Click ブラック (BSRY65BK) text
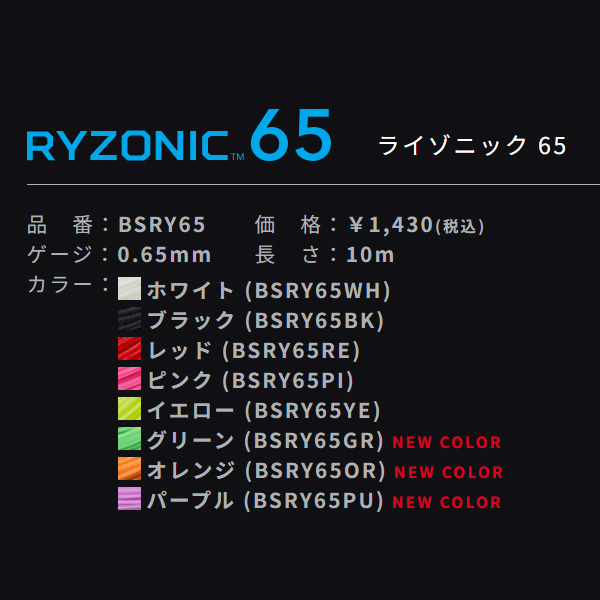This screenshot has height=600, width=600. [266, 320]
